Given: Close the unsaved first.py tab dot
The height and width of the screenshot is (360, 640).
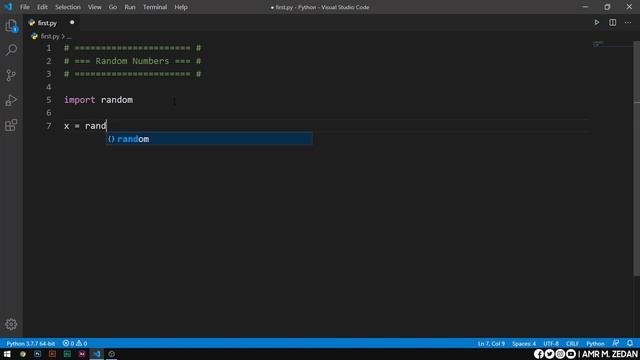Looking at the screenshot, I should coord(72,22).
